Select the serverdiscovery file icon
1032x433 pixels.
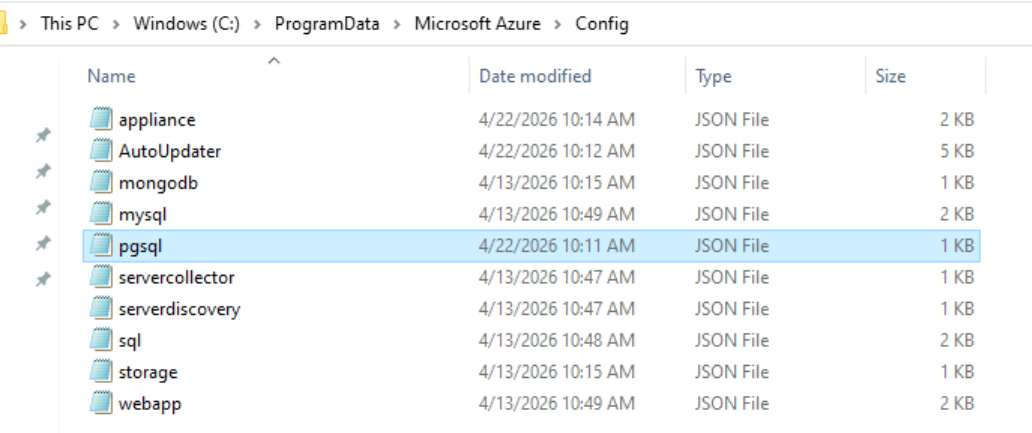coord(101,309)
